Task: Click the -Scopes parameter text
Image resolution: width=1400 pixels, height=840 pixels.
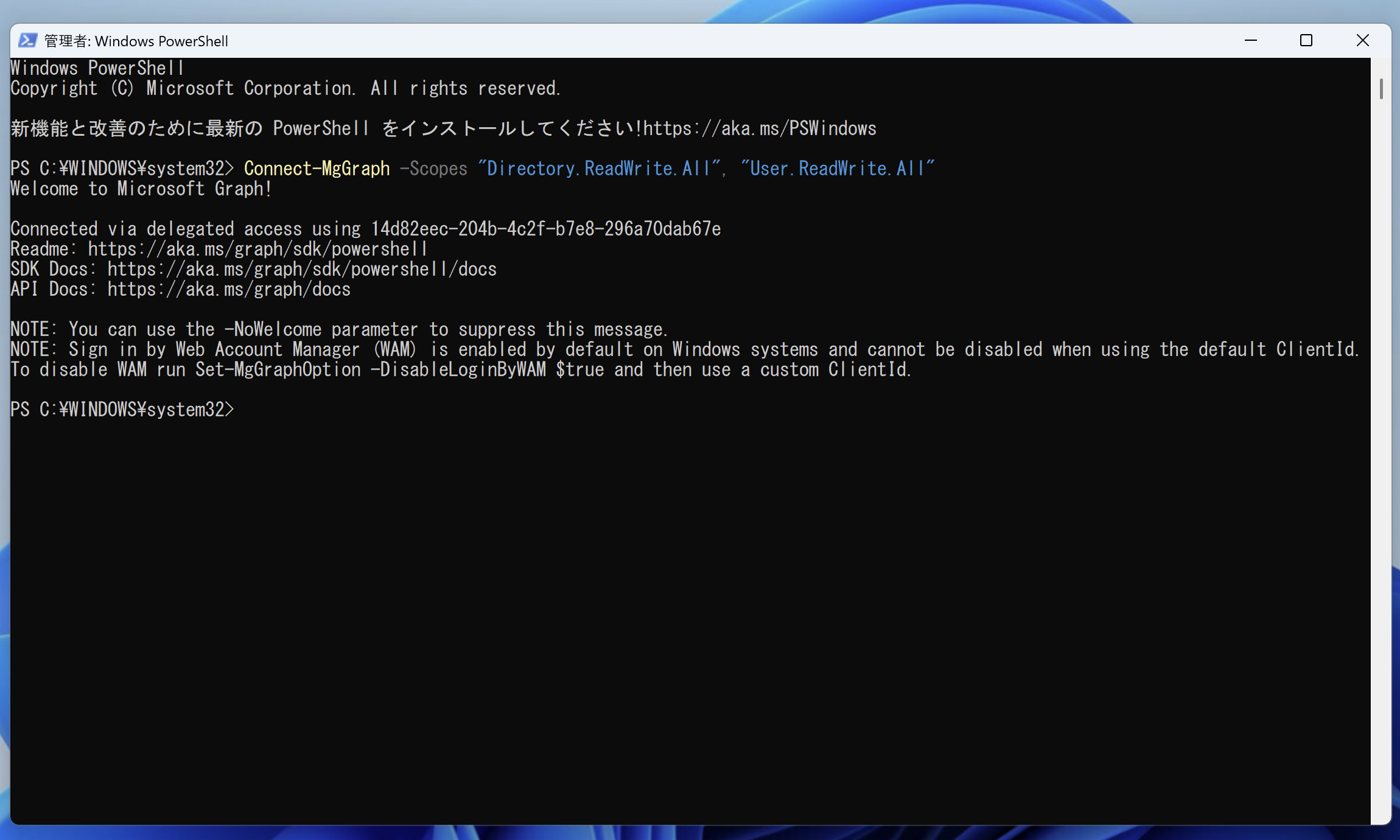Action: (433, 169)
